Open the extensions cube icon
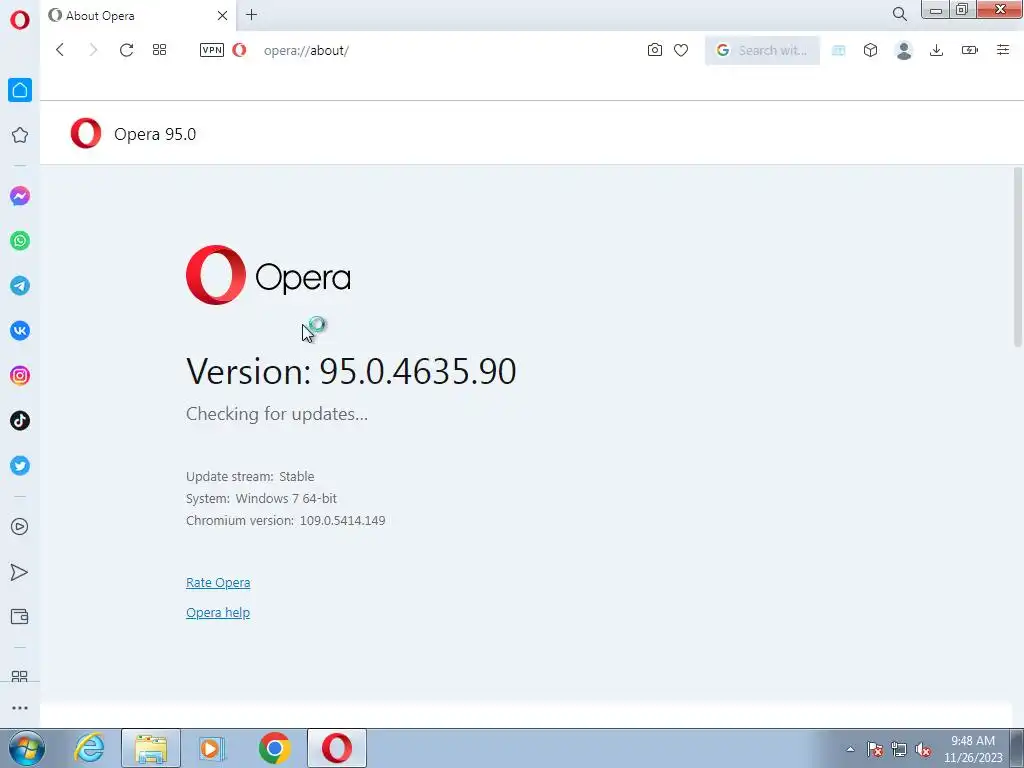1024x768 pixels. pyautogui.click(x=871, y=50)
